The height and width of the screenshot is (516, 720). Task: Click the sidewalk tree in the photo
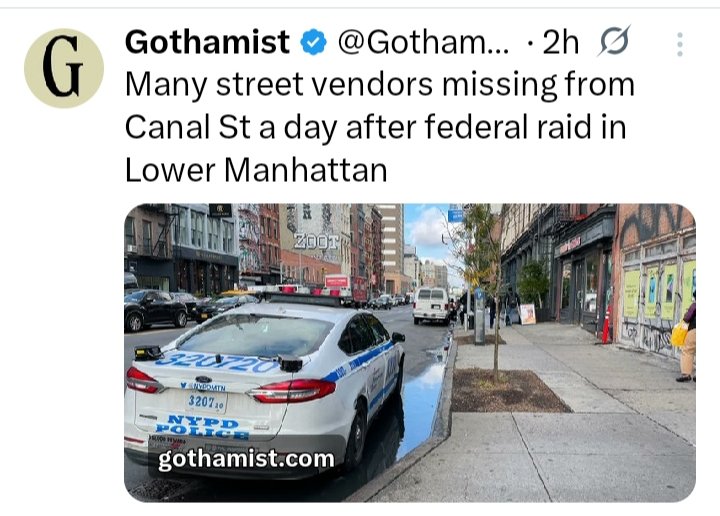[483, 285]
